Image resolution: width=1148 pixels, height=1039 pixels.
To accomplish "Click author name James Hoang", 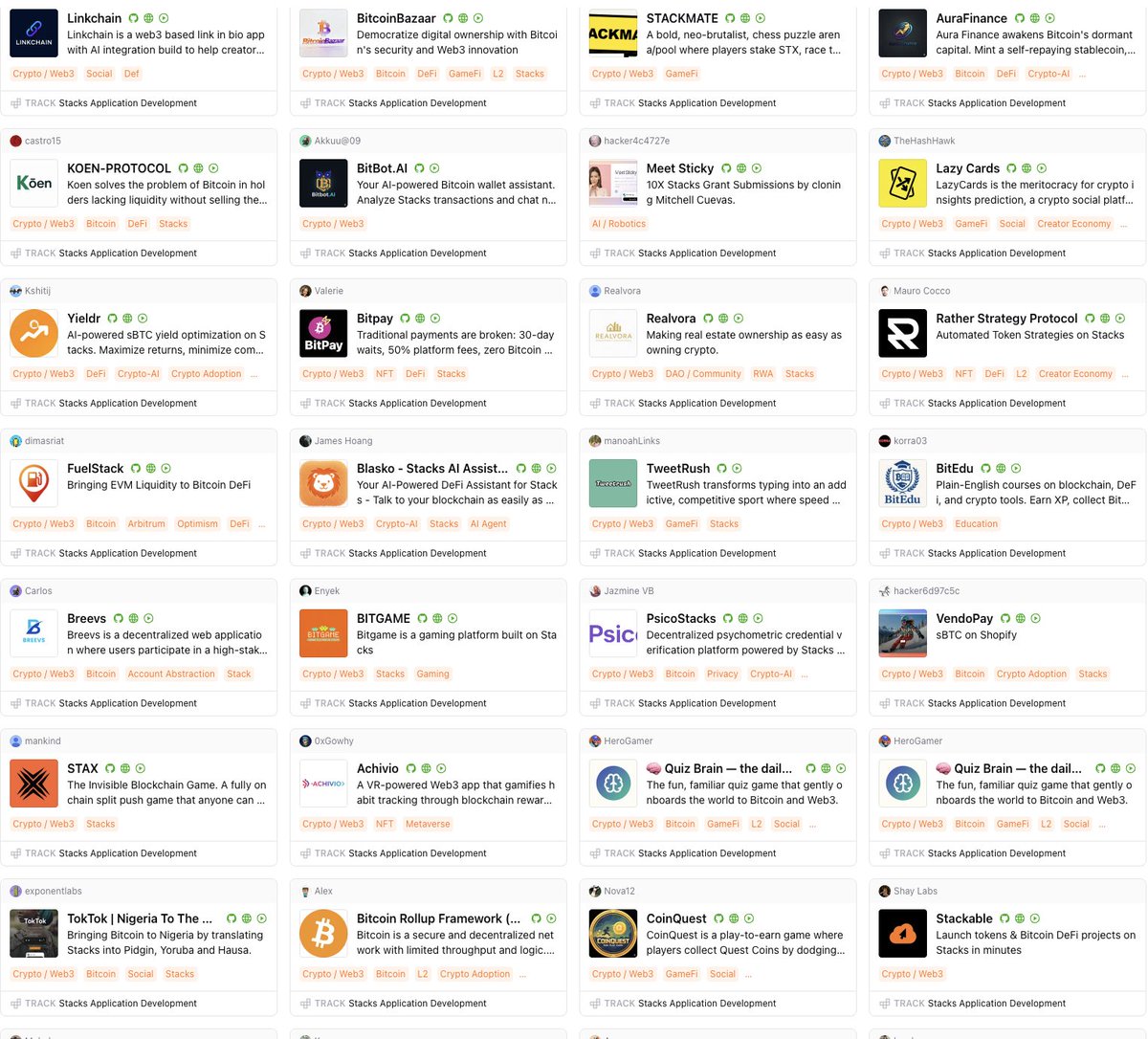I will 343,441.
